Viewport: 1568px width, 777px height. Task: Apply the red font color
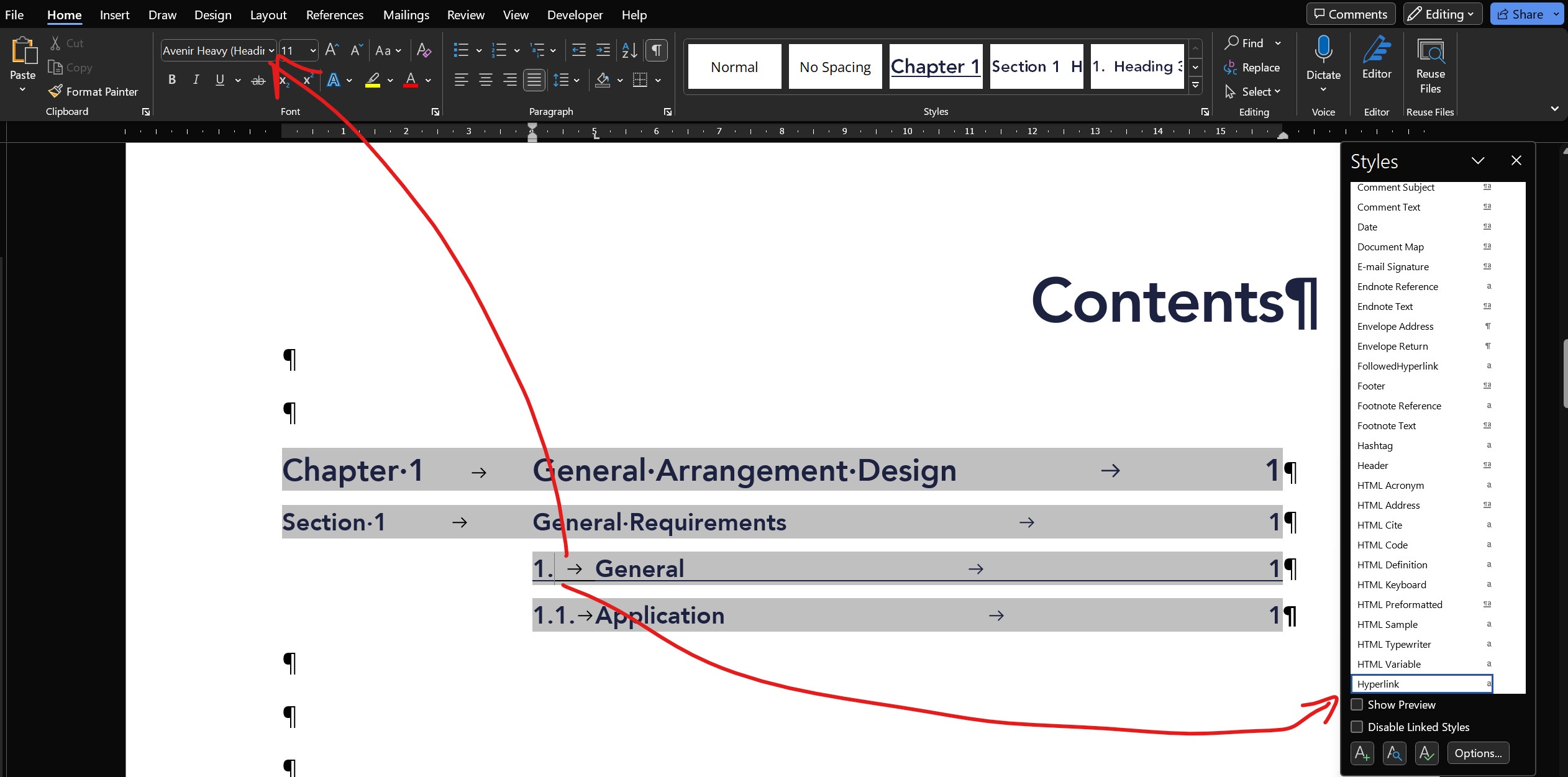pos(411,80)
